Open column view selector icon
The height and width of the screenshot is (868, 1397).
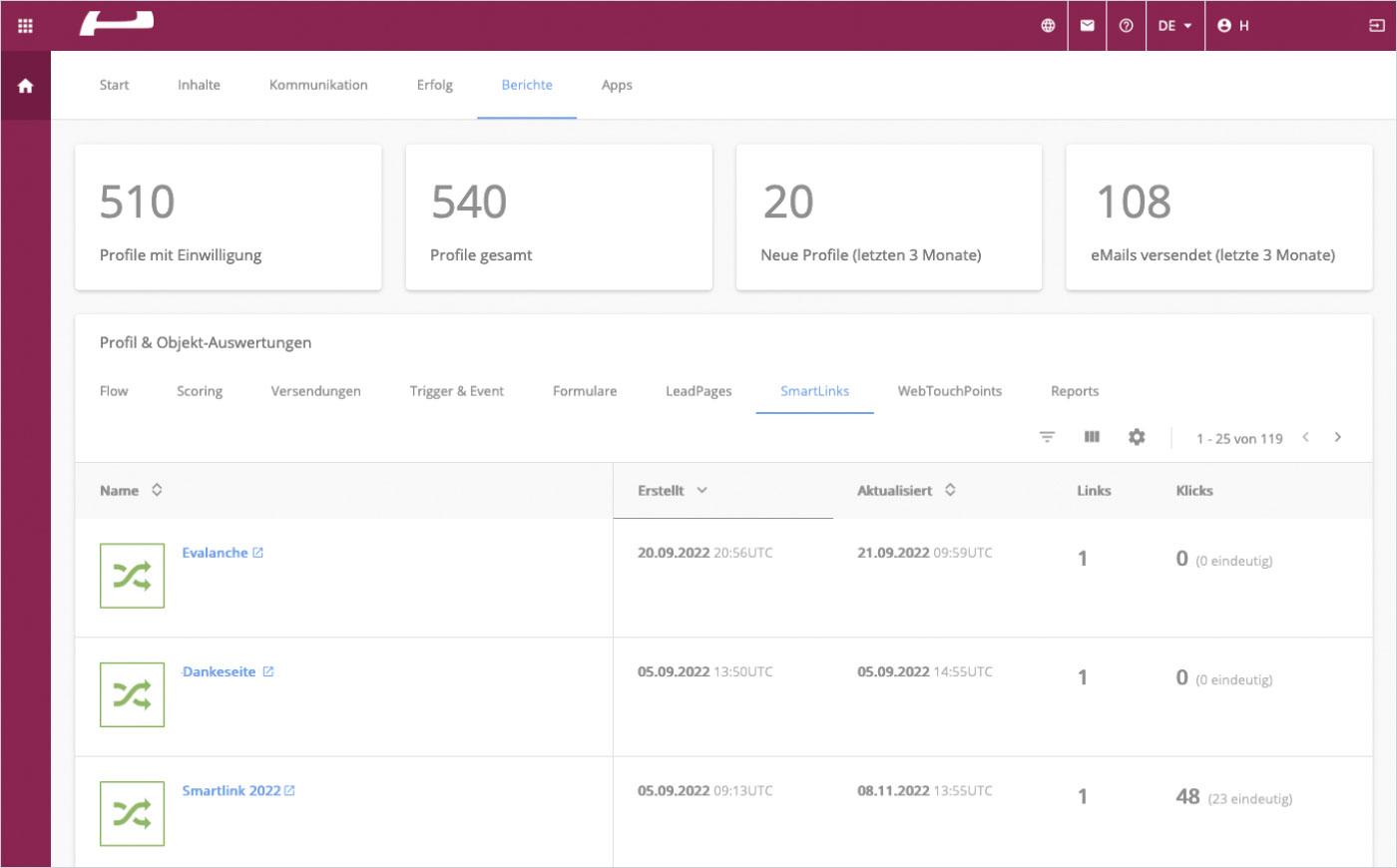pos(1092,437)
